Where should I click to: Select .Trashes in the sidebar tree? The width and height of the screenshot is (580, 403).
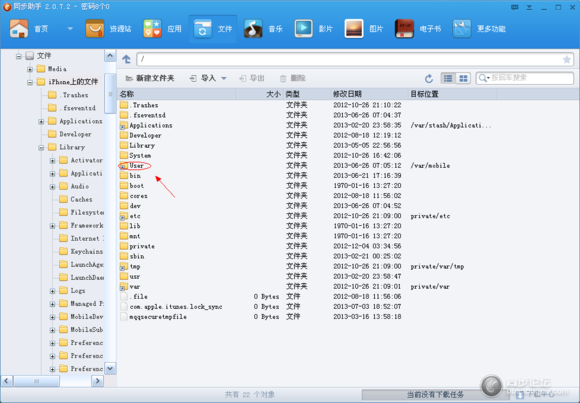pos(68,95)
